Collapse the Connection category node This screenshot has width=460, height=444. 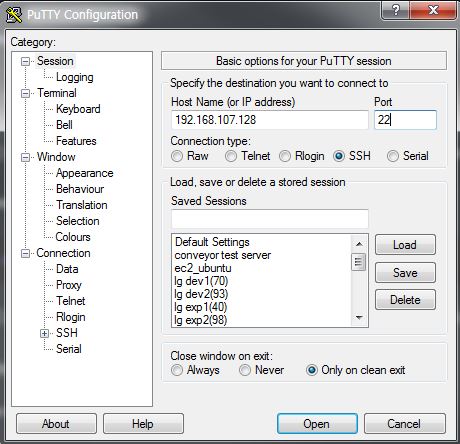(25, 253)
